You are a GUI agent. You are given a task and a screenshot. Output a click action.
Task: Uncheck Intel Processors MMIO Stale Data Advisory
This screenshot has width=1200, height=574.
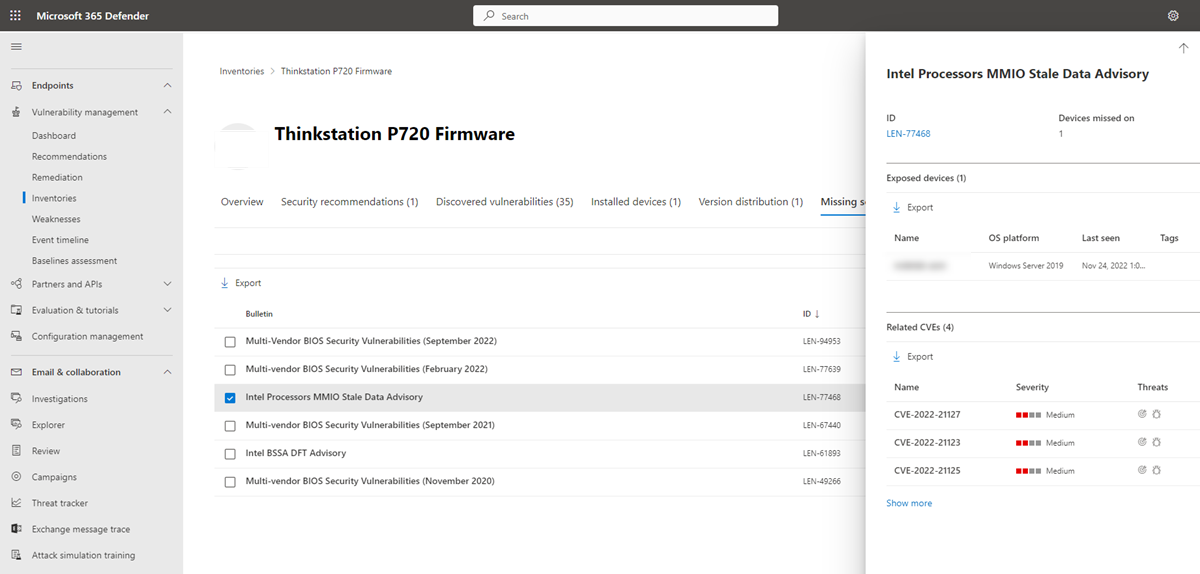click(230, 397)
